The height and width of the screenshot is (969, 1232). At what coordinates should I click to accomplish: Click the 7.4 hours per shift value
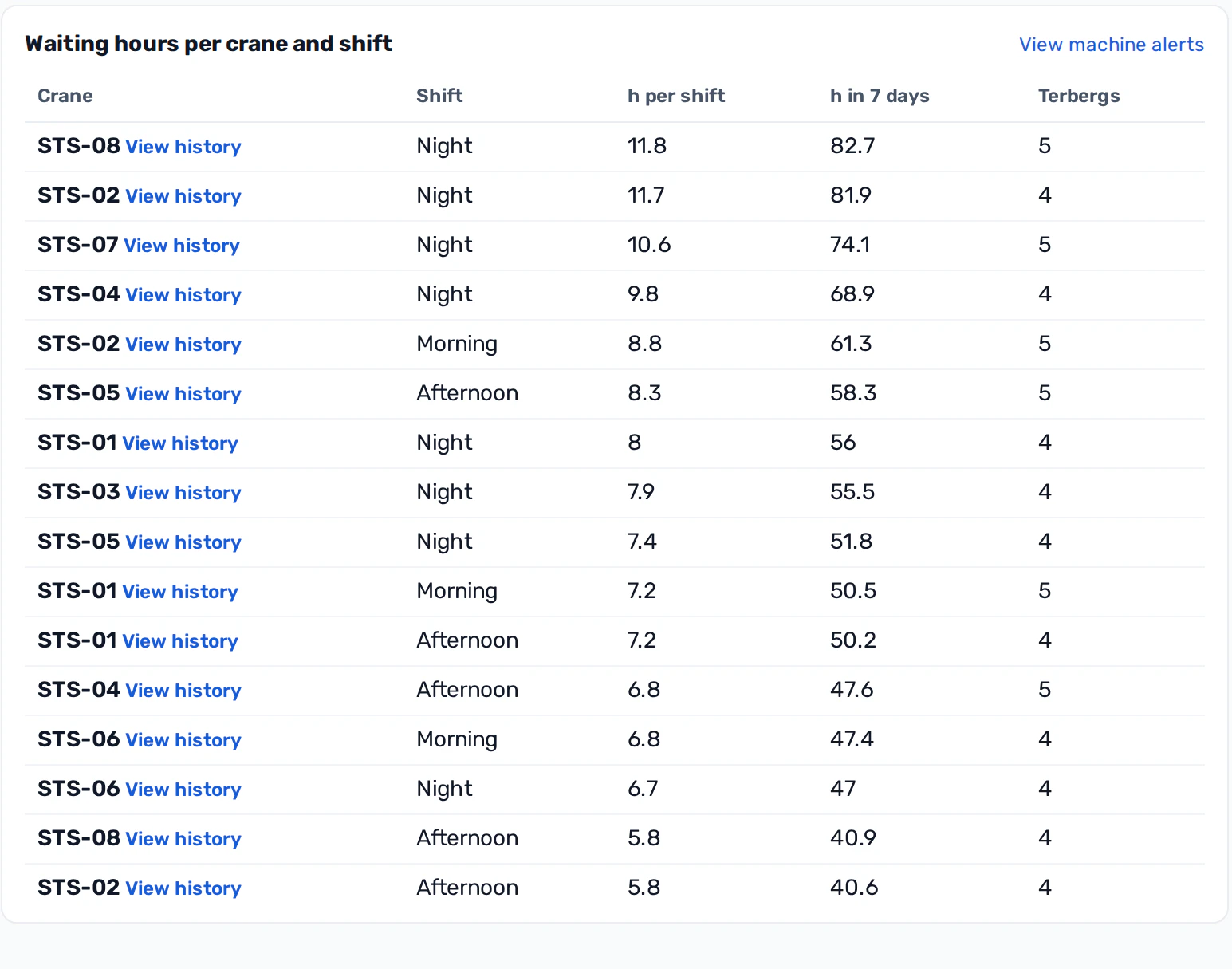(x=642, y=542)
